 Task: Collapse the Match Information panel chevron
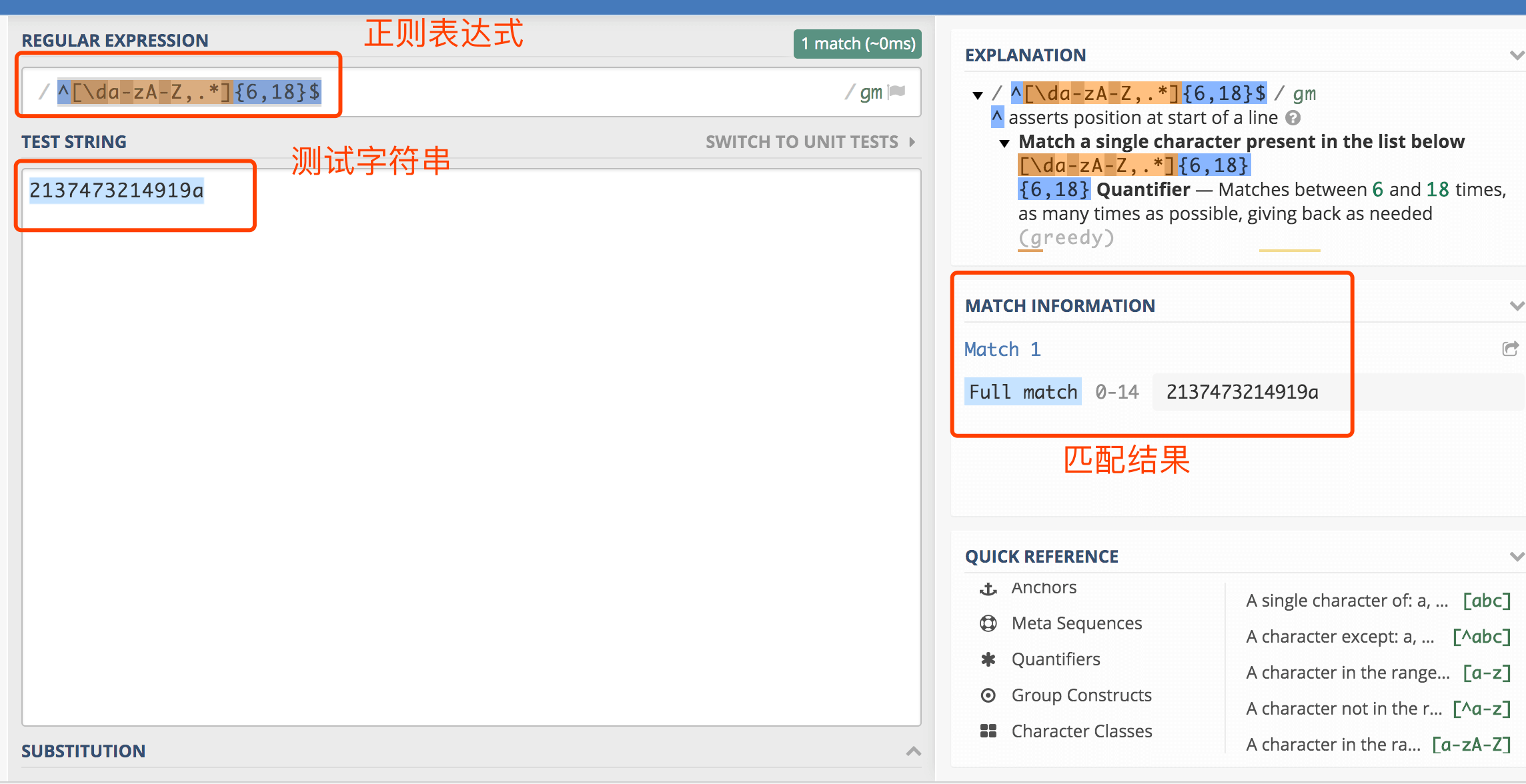coord(1517,306)
